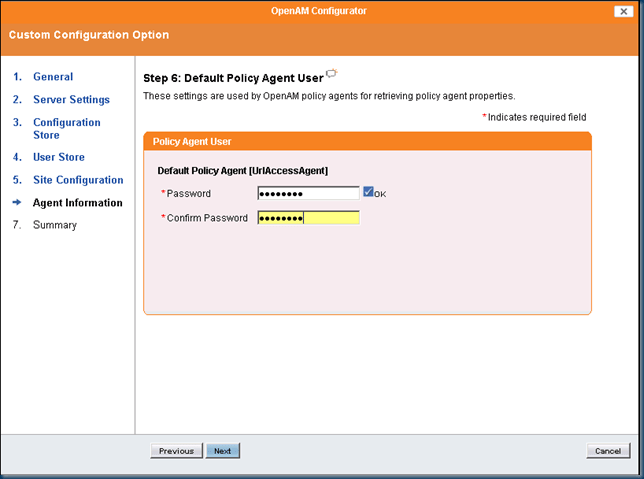The width and height of the screenshot is (644, 479).
Task: Click the help tooltip icon beside Step 6 heading
Action: (x=332, y=74)
